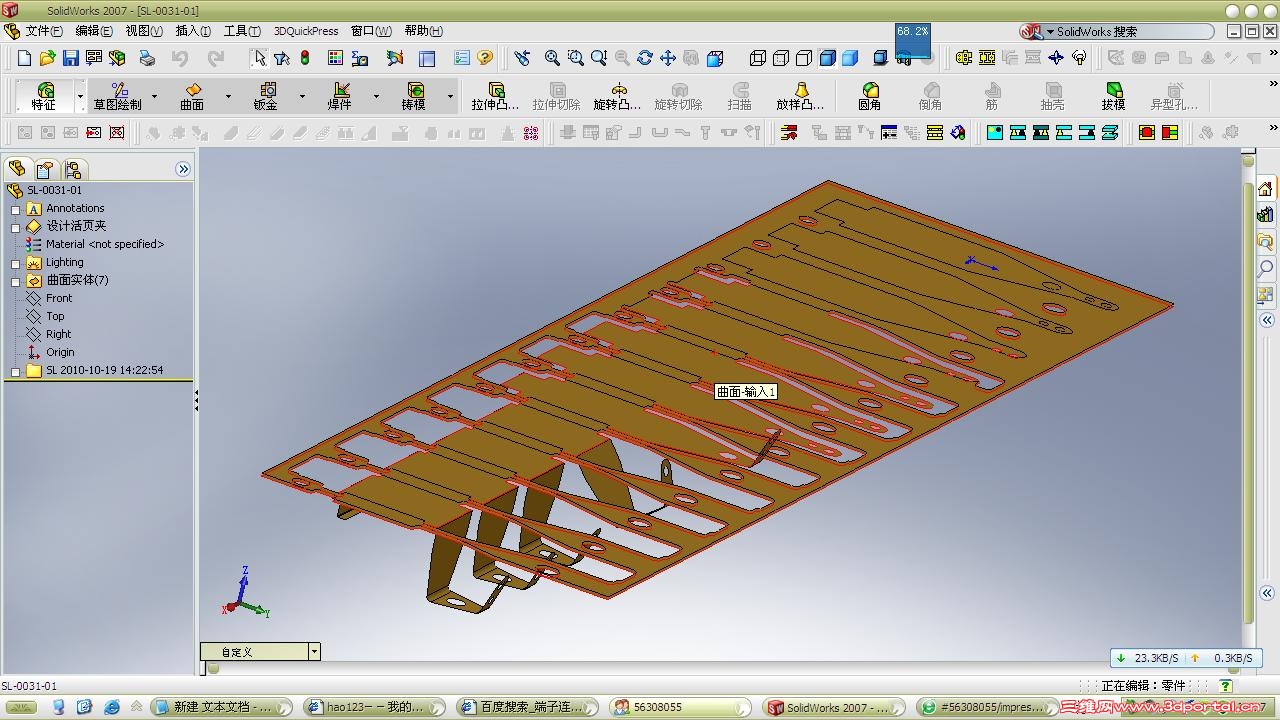Screen dimensions: 1280x720
Task: Open the dropdown arrow next to 草图绘制
Action: (x=154, y=96)
